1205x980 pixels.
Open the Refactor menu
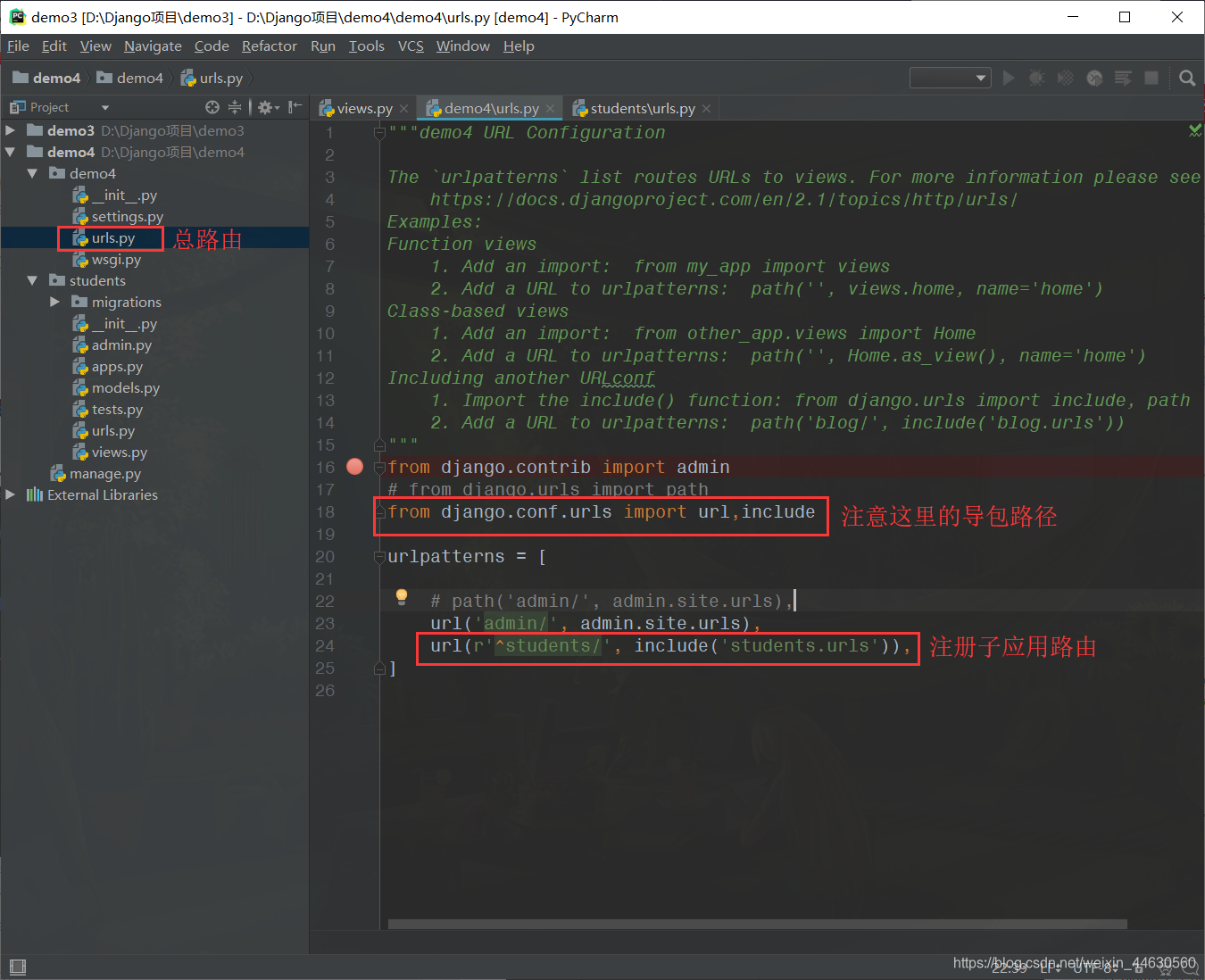(x=269, y=46)
